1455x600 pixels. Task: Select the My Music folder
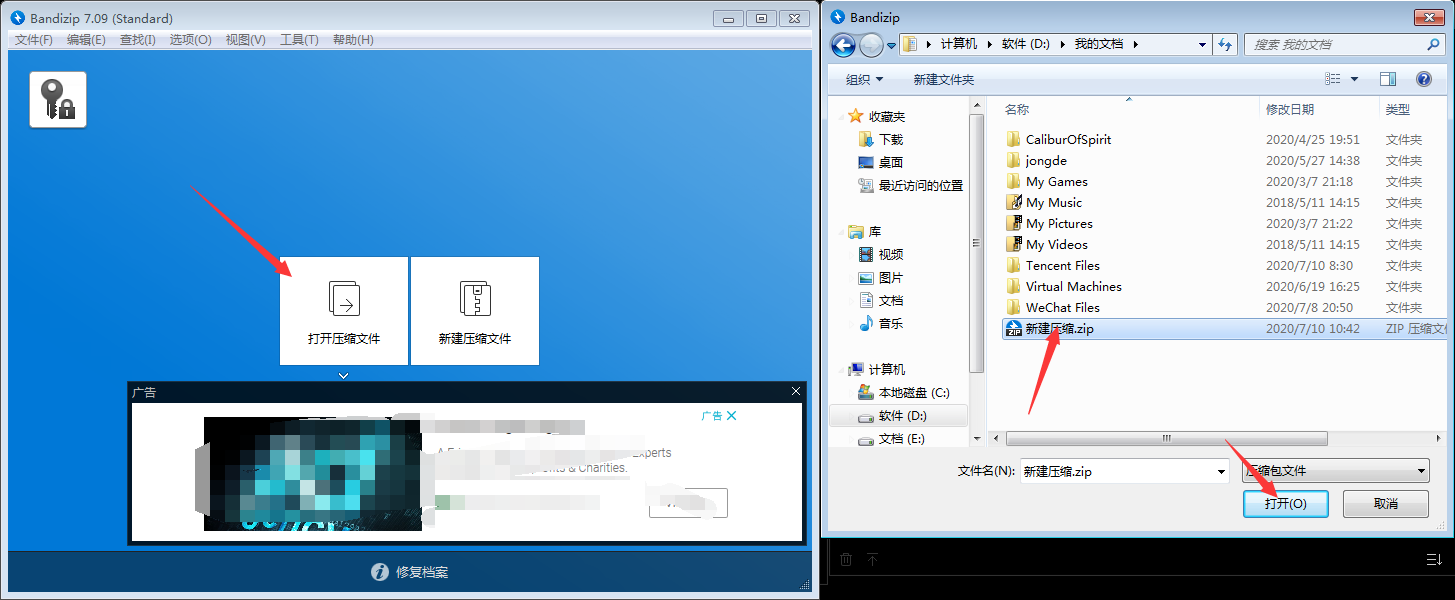(1054, 202)
